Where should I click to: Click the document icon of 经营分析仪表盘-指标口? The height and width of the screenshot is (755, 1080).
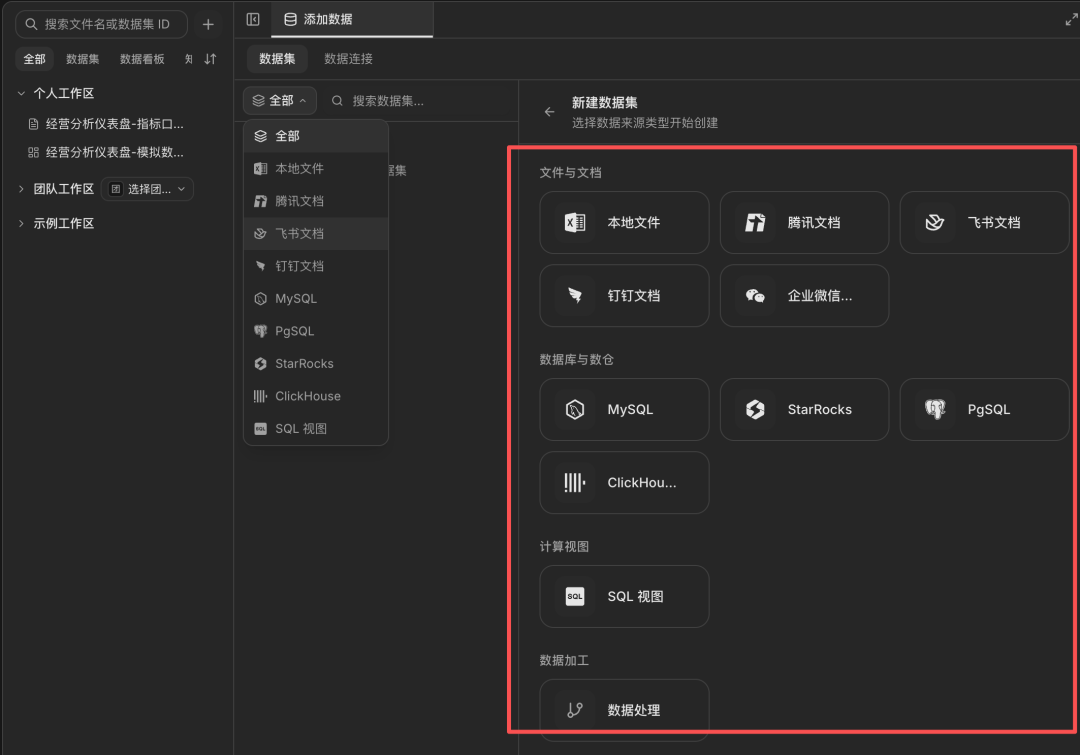[33, 124]
